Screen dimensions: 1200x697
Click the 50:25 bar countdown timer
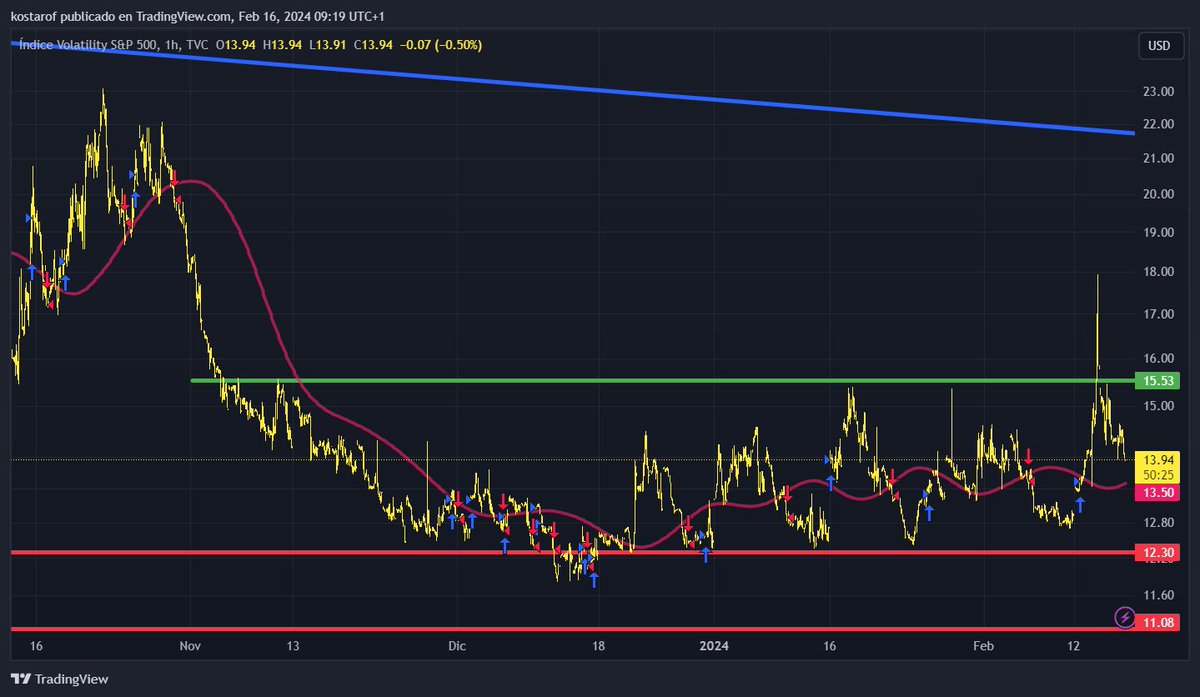1159,475
